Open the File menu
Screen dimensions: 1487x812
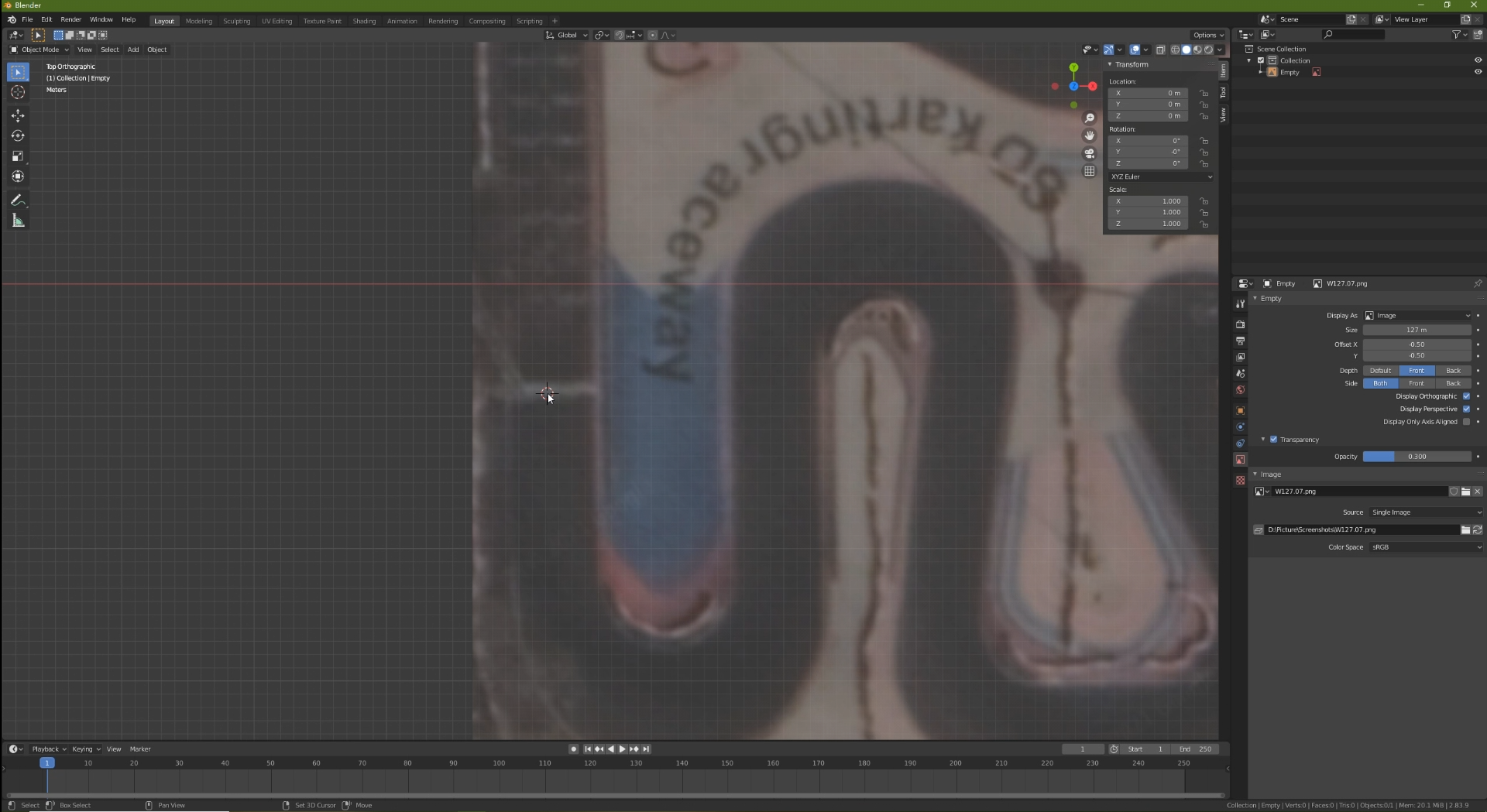point(27,19)
